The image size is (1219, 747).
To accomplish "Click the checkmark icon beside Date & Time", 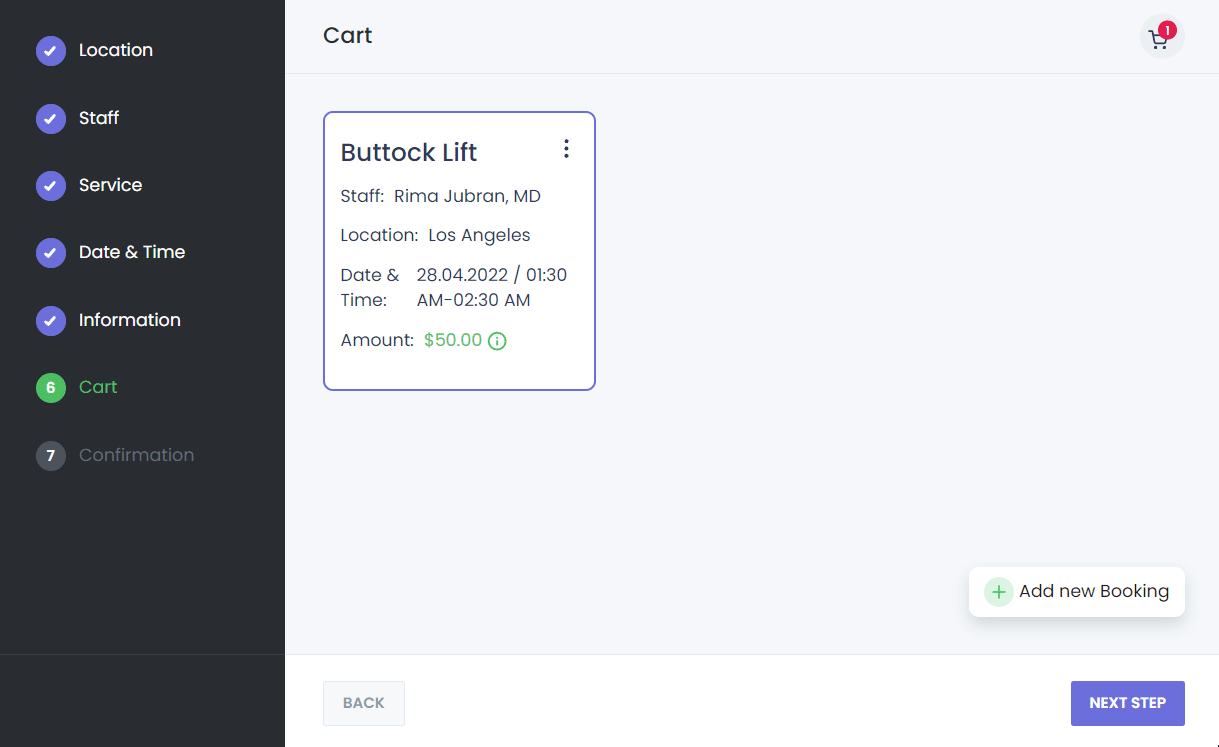I will [x=51, y=252].
